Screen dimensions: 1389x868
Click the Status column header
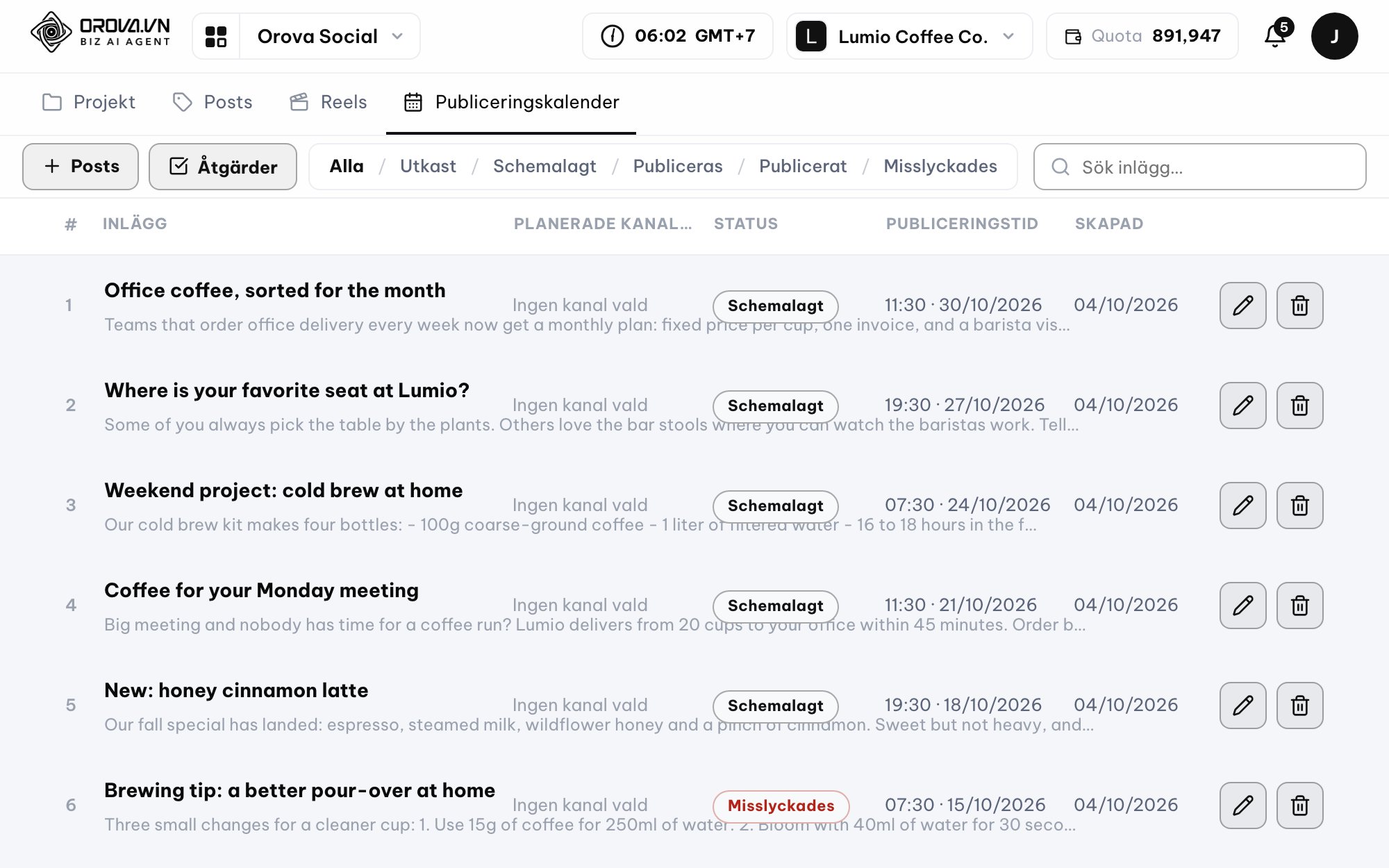746,224
